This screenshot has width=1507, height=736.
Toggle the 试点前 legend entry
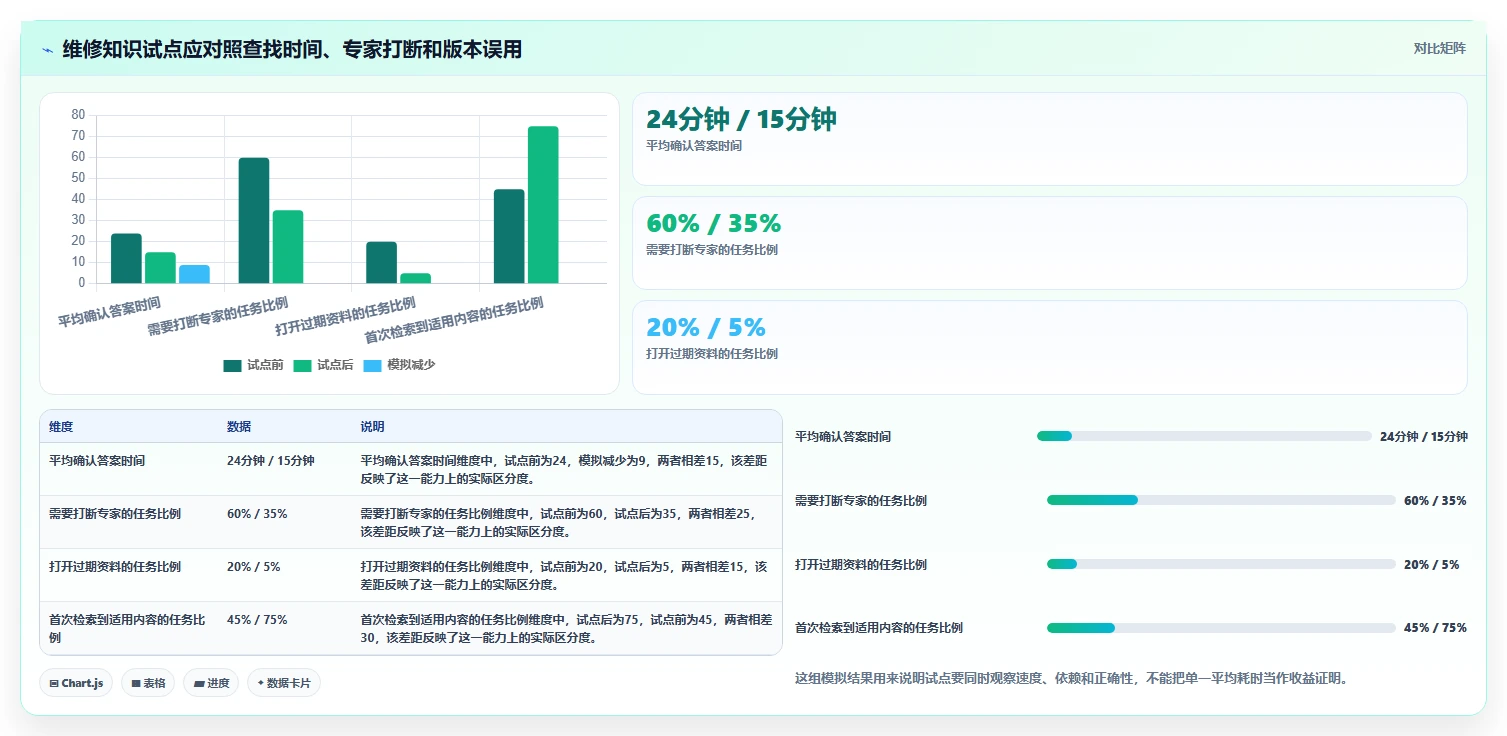click(253, 365)
